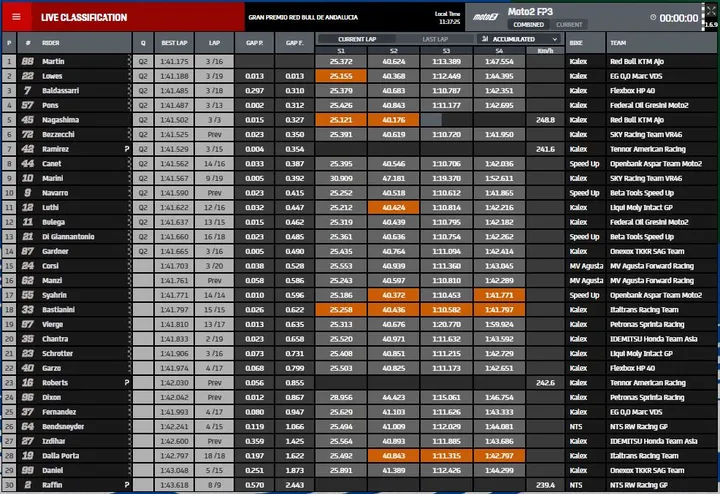Click the Km/h column header
Image resolution: width=720 pixels, height=494 pixels.
545,51
